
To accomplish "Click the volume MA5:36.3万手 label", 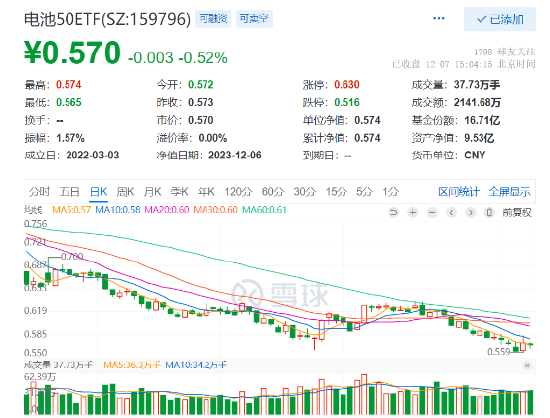I will coord(132,365).
